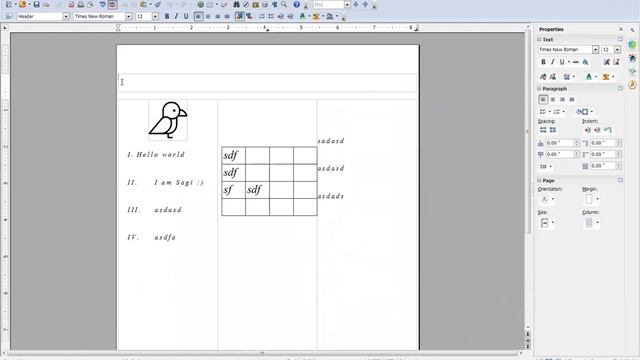Open the sidebar font size dropdown arrow
The image size is (640, 360).
[x=618, y=49]
